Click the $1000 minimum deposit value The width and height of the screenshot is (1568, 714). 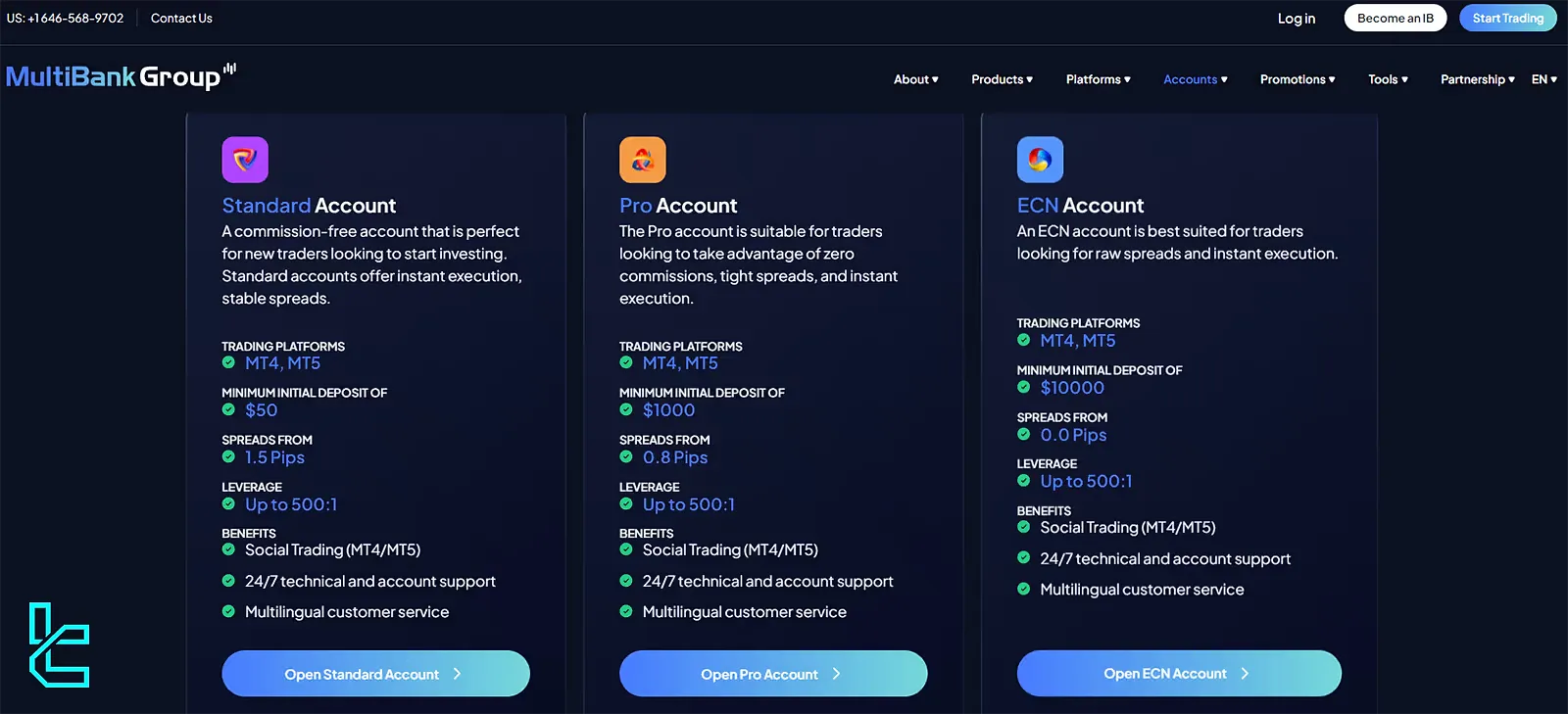click(668, 410)
